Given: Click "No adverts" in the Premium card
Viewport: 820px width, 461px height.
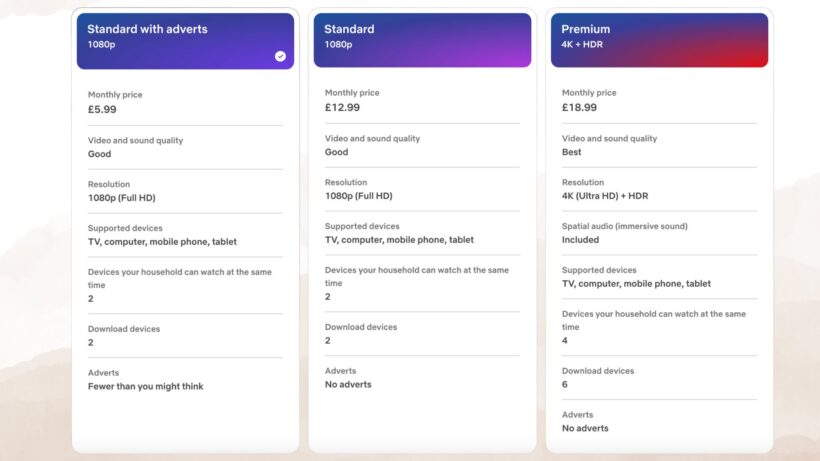Looking at the screenshot, I should pos(585,428).
